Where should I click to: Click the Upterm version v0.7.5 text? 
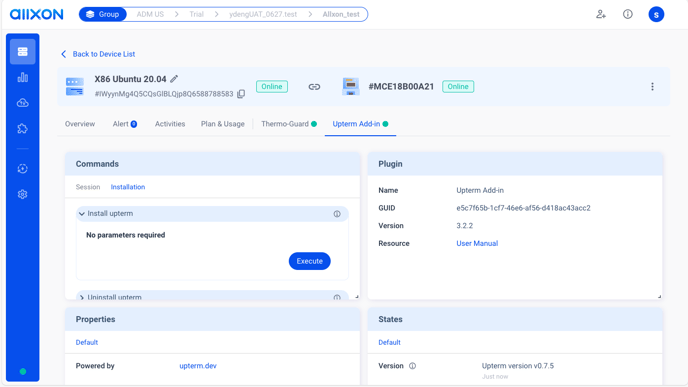click(x=518, y=366)
